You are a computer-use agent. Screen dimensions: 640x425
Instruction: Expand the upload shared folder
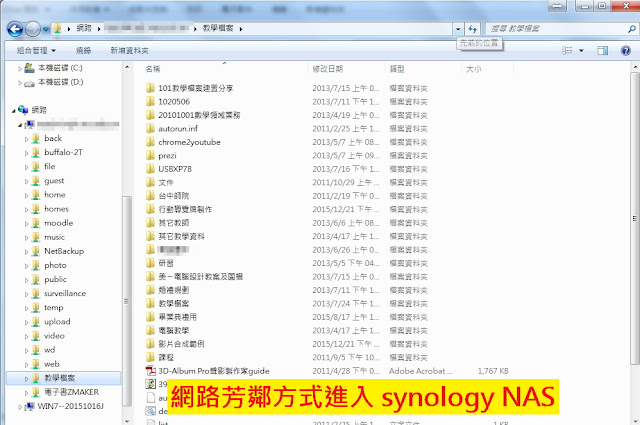coord(27,322)
